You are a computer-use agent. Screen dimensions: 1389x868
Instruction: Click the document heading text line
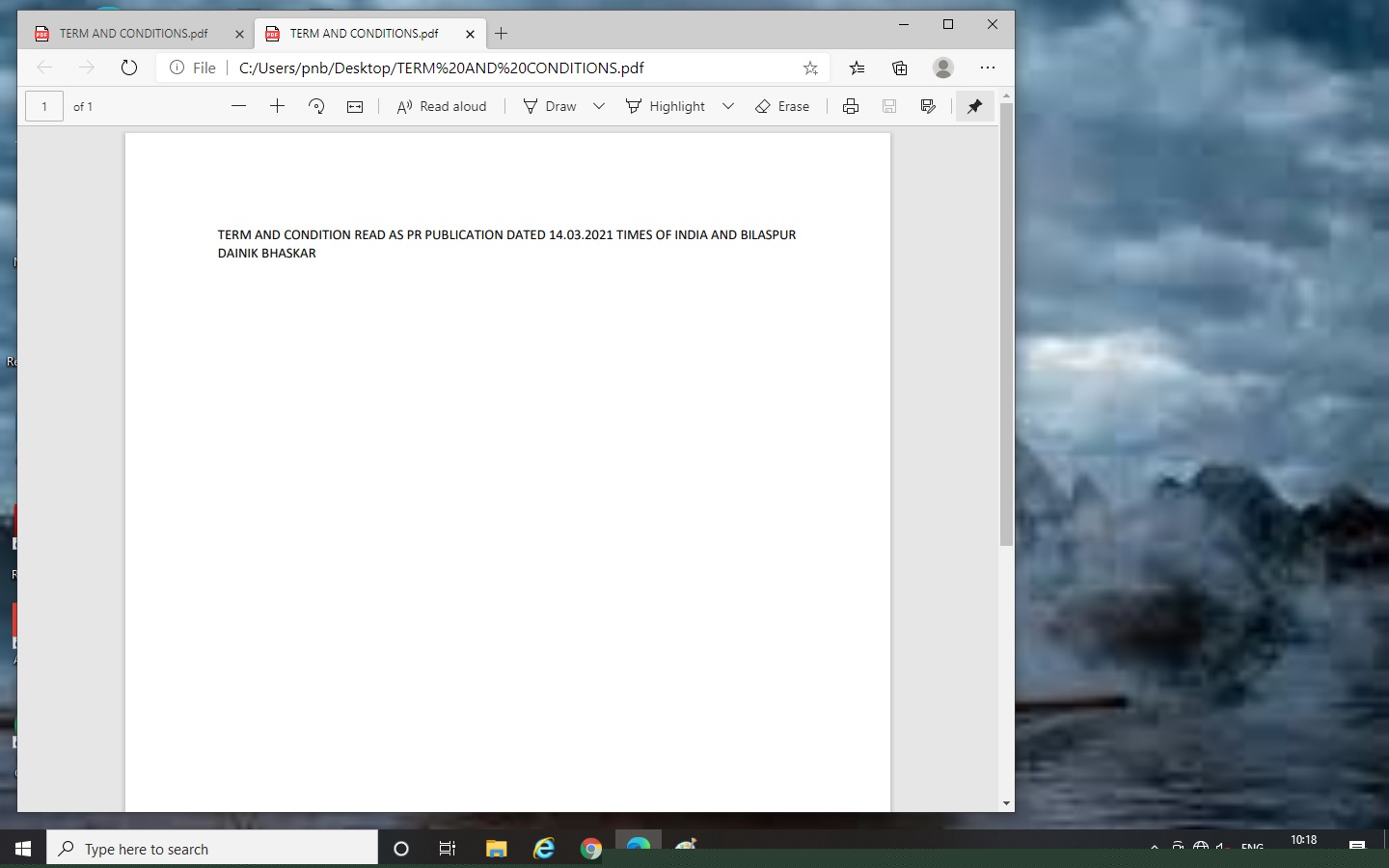coord(506,234)
